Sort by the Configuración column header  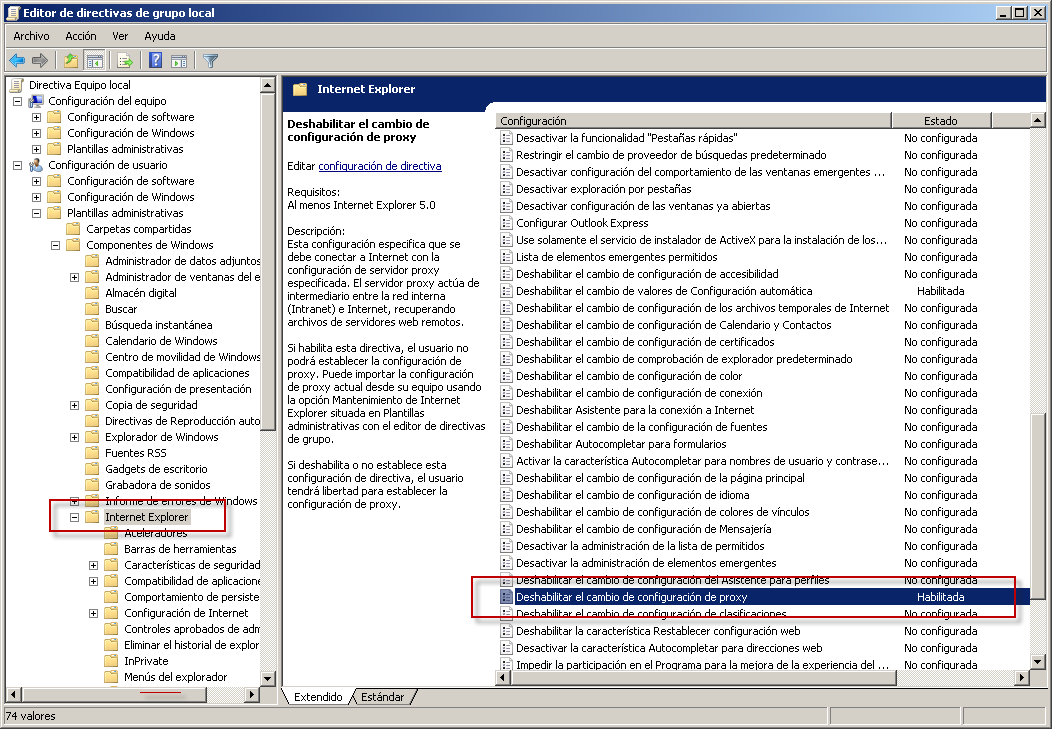694,121
